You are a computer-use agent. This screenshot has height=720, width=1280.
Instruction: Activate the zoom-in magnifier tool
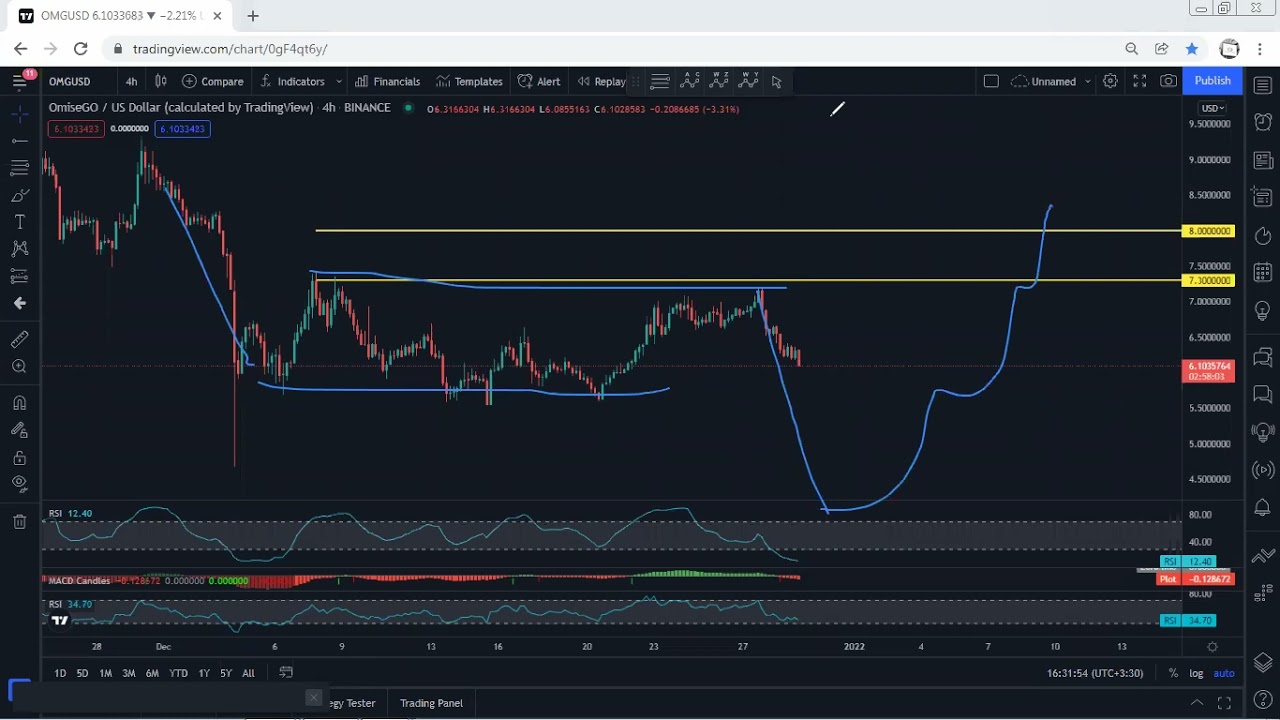coord(19,367)
